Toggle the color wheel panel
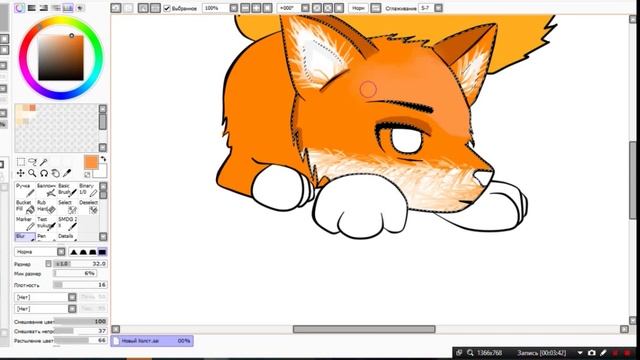 pos(19,8)
